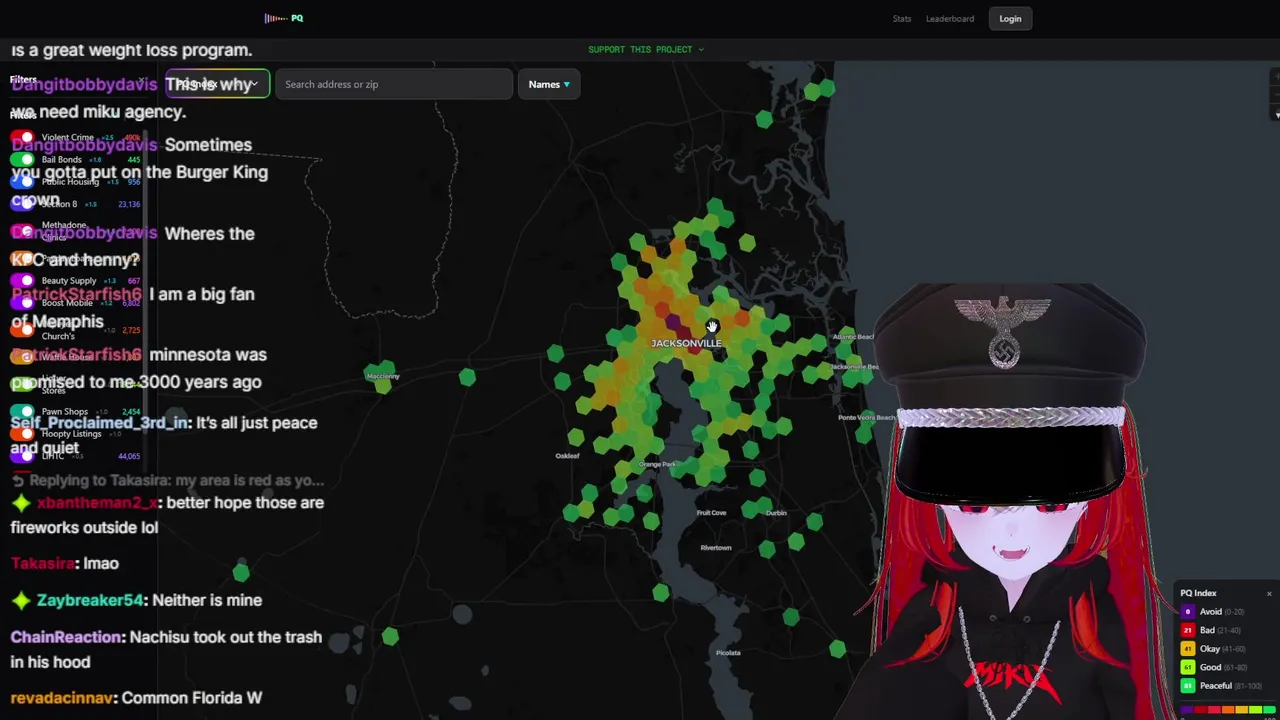
Task: Toggle the Pawn Shops filter
Action: tap(22, 411)
